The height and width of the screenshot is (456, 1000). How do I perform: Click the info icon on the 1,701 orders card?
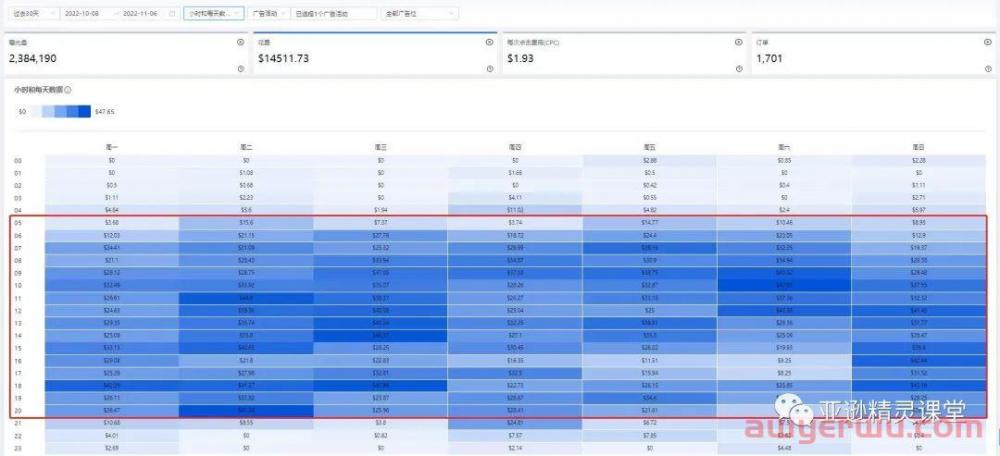click(x=987, y=69)
